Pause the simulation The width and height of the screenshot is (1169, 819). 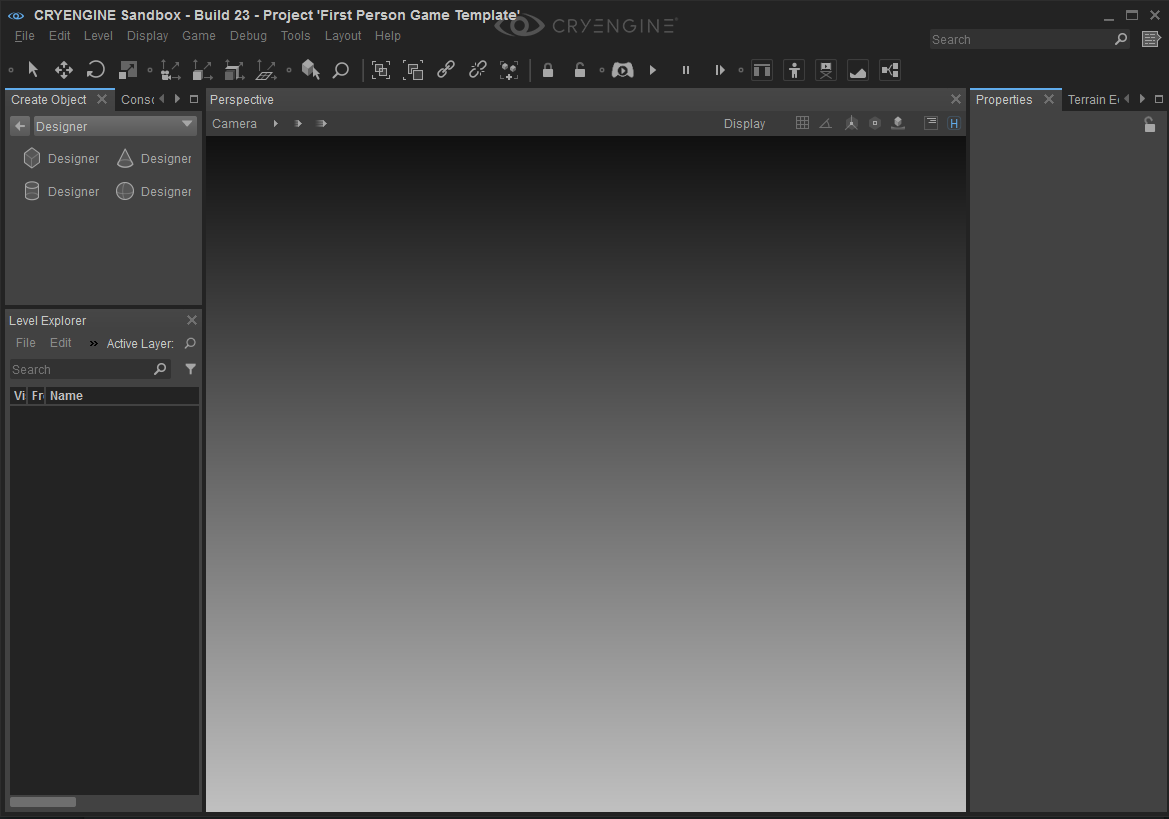point(686,70)
